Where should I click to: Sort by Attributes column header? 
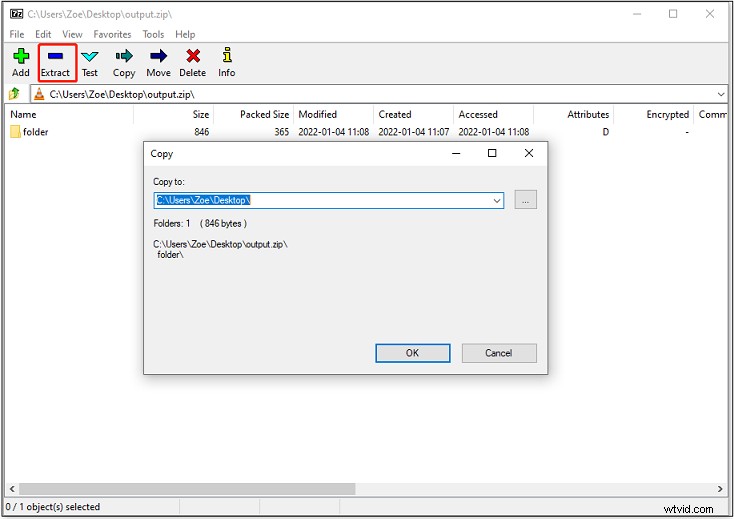(574, 114)
